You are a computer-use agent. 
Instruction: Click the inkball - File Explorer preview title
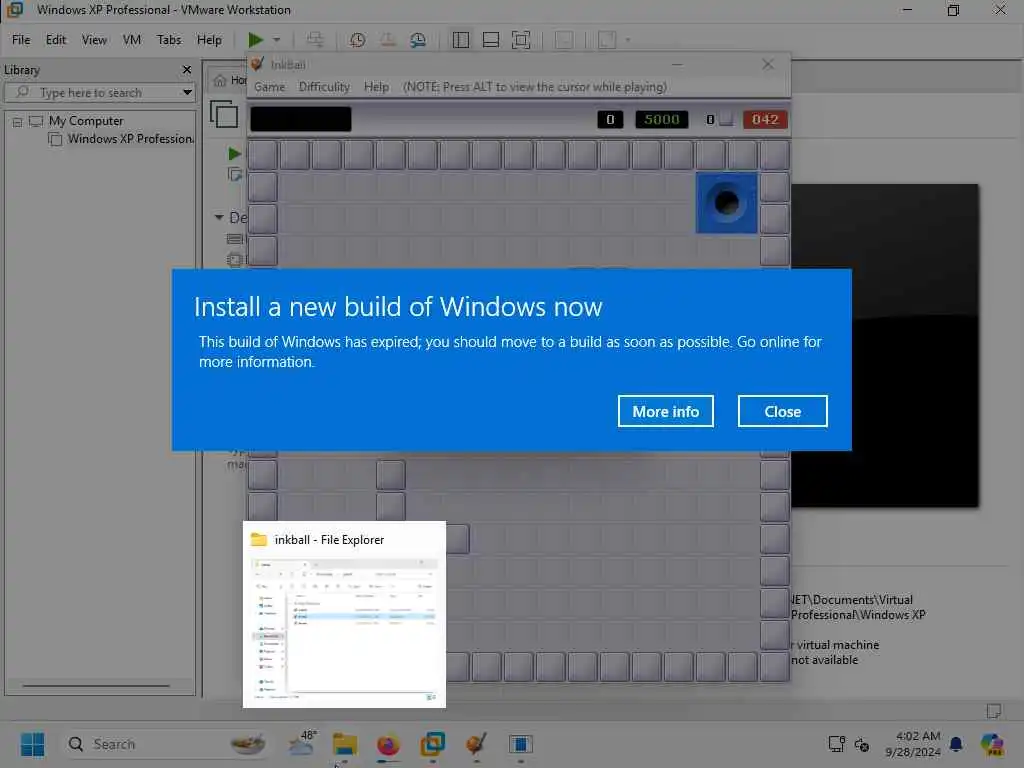coord(329,539)
